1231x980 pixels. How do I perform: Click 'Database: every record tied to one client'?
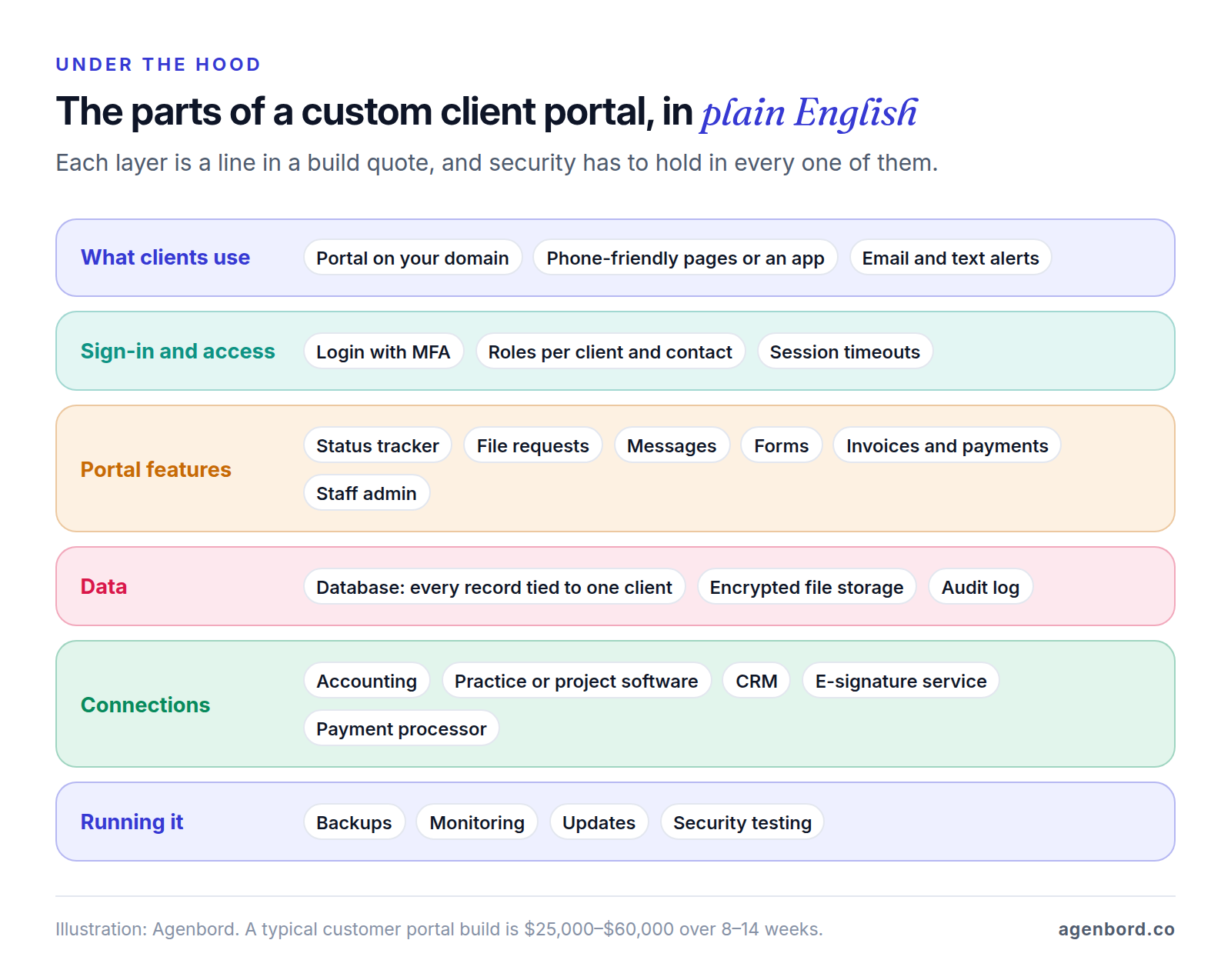494,587
